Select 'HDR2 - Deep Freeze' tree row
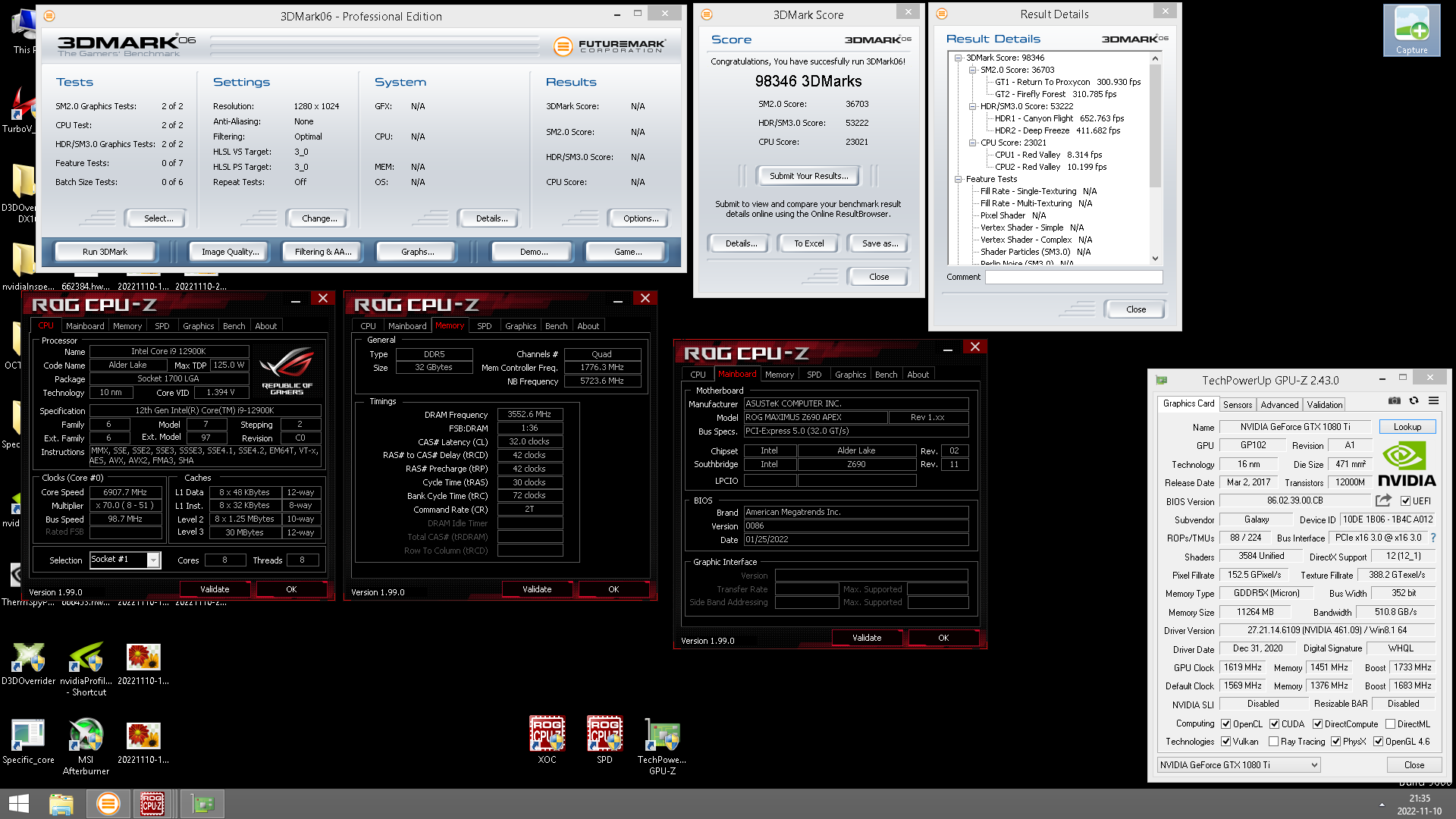 (x=1057, y=130)
